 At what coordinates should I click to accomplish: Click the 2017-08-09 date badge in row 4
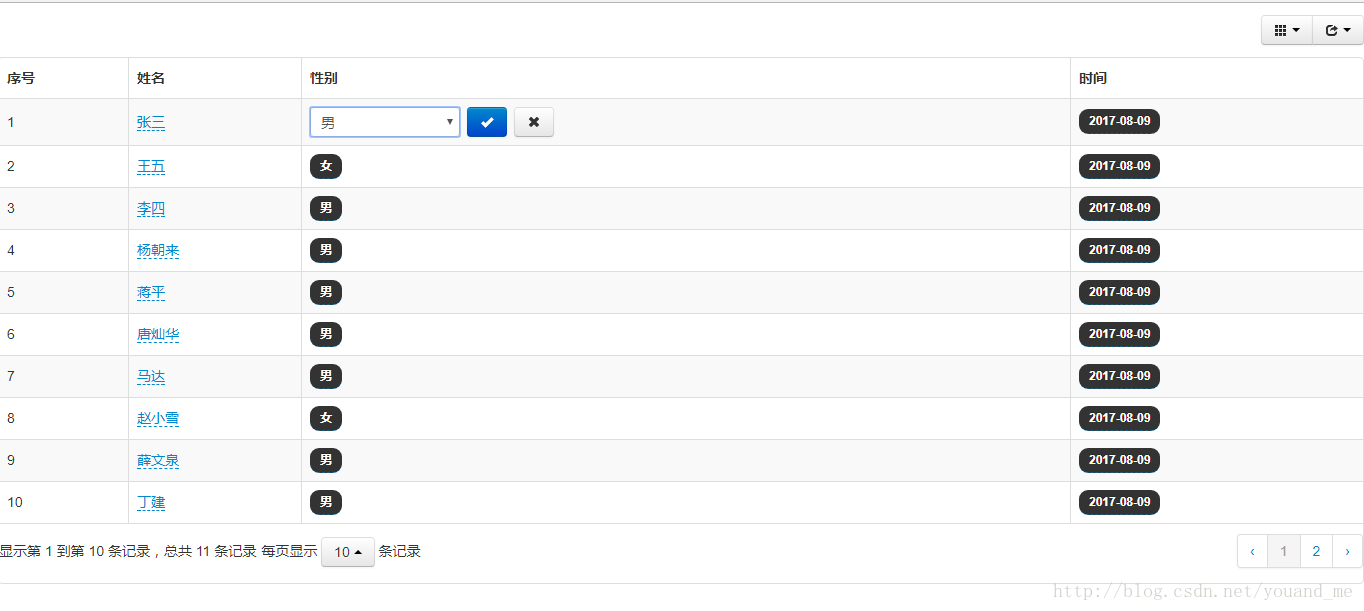pyautogui.click(x=1119, y=250)
